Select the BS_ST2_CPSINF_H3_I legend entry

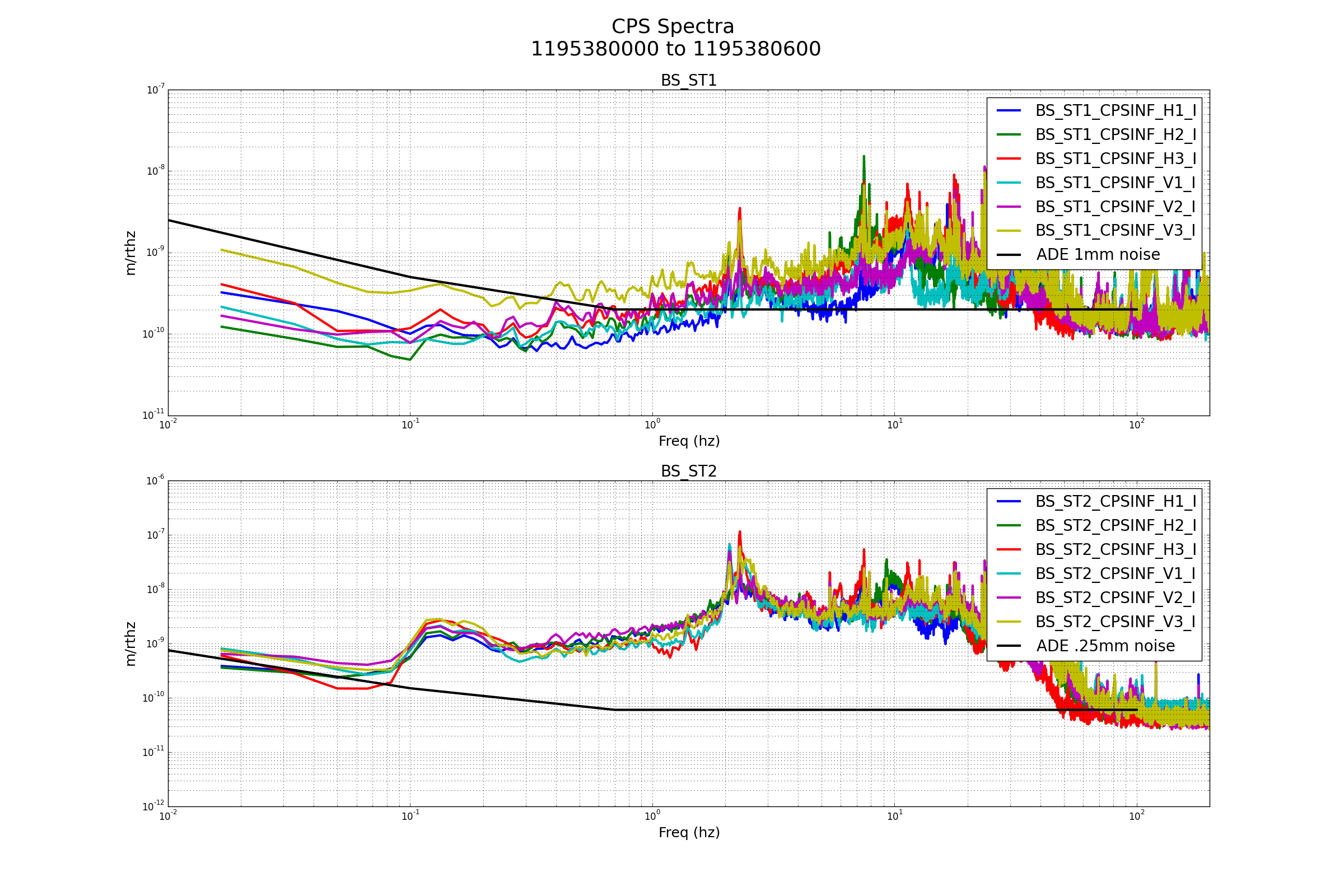(1116, 549)
